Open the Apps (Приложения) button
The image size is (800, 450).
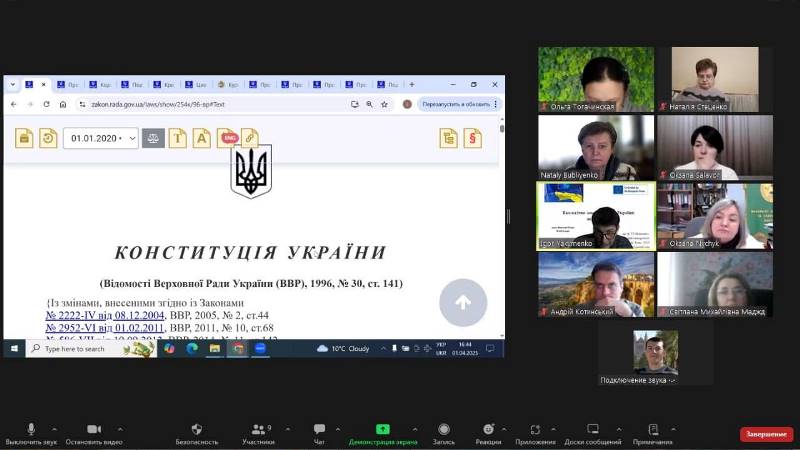click(535, 434)
